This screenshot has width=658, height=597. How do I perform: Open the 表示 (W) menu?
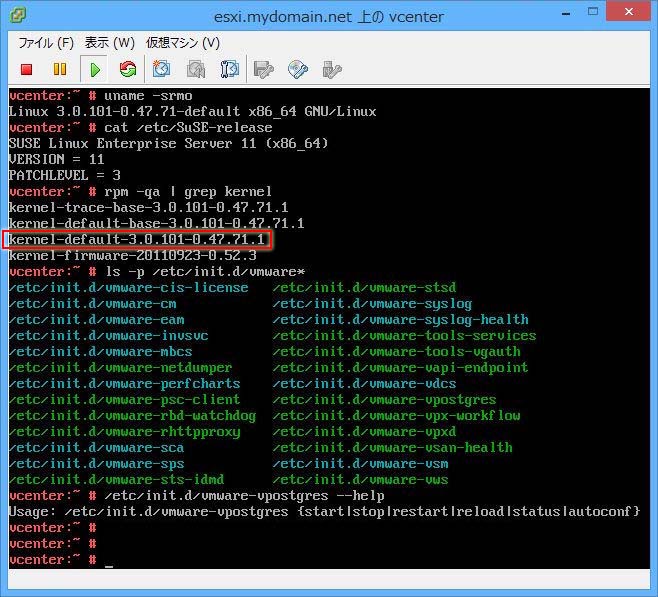[x=110, y=43]
